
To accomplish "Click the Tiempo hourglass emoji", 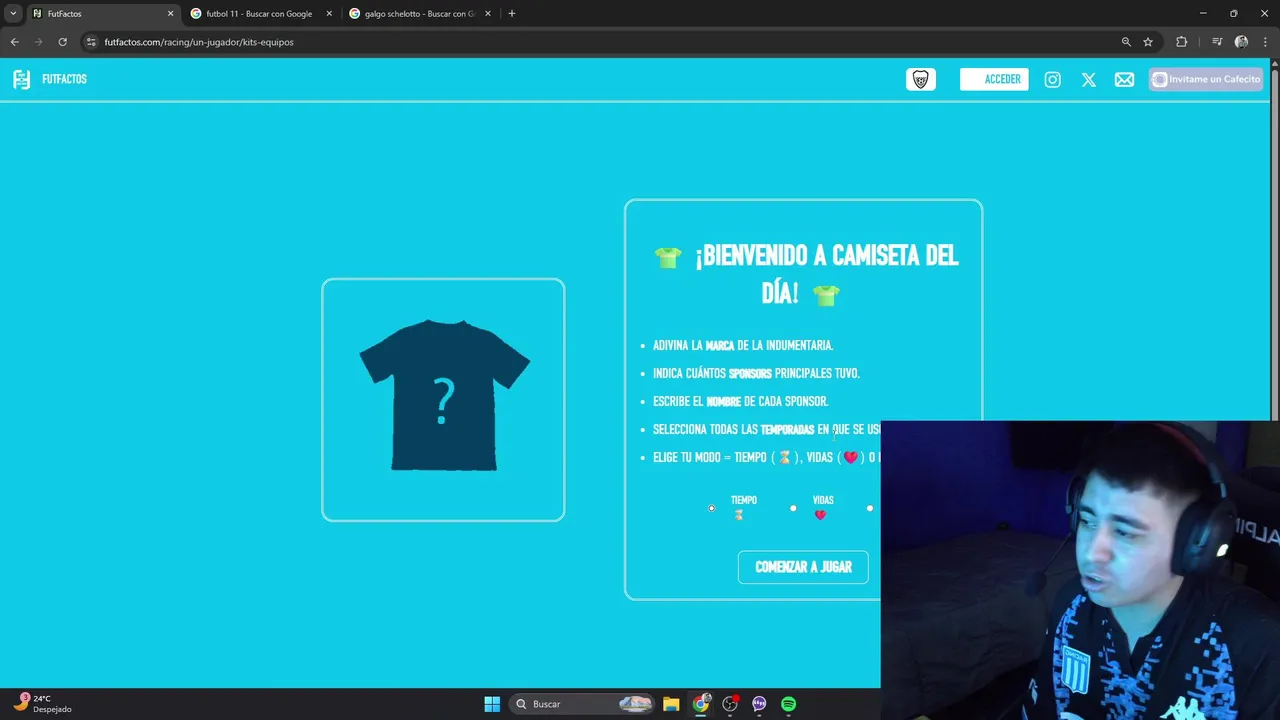I will [x=738, y=515].
